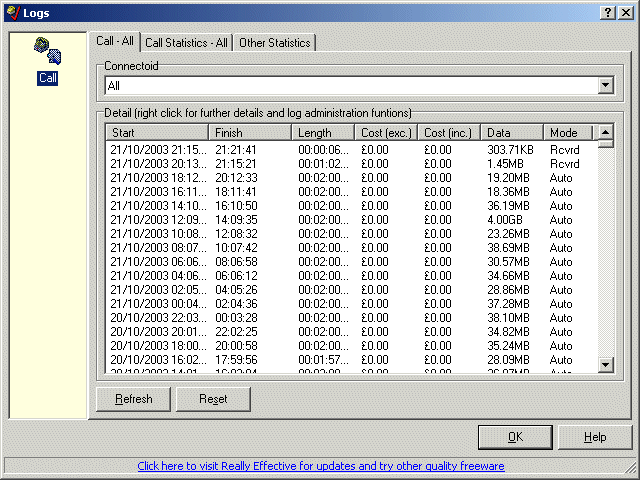Open the Really Effective updates link
The width and height of the screenshot is (640, 480).
(x=321, y=466)
